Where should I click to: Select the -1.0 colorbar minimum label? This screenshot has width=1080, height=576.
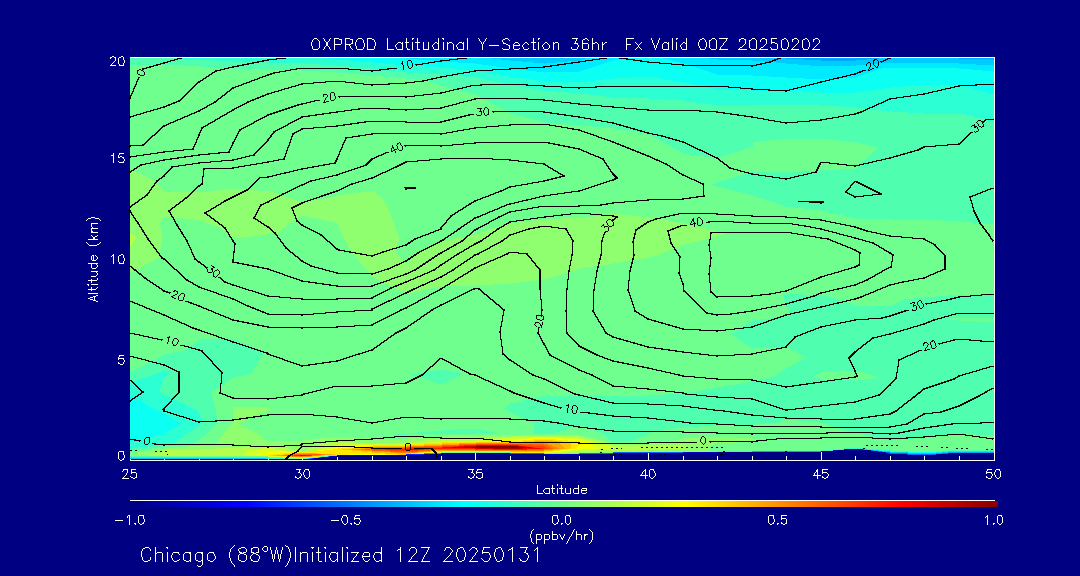[x=130, y=520]
